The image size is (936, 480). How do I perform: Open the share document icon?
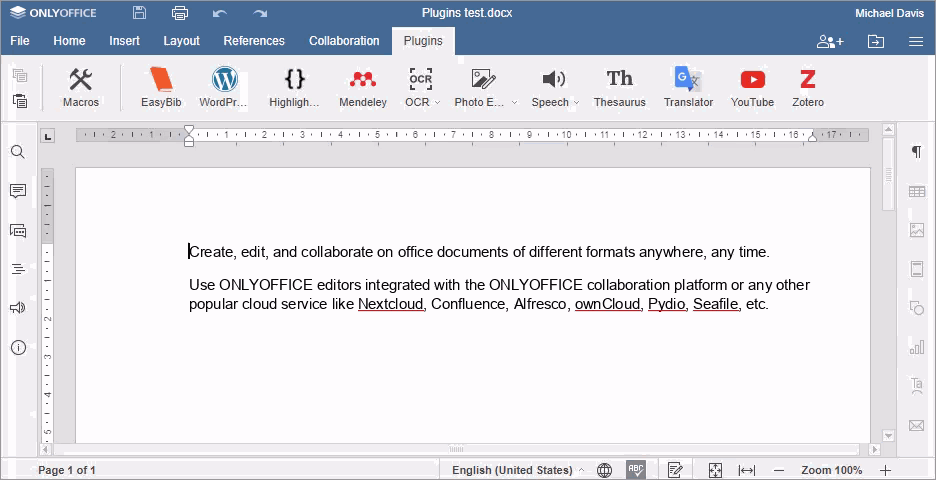[x=830, y=41]
